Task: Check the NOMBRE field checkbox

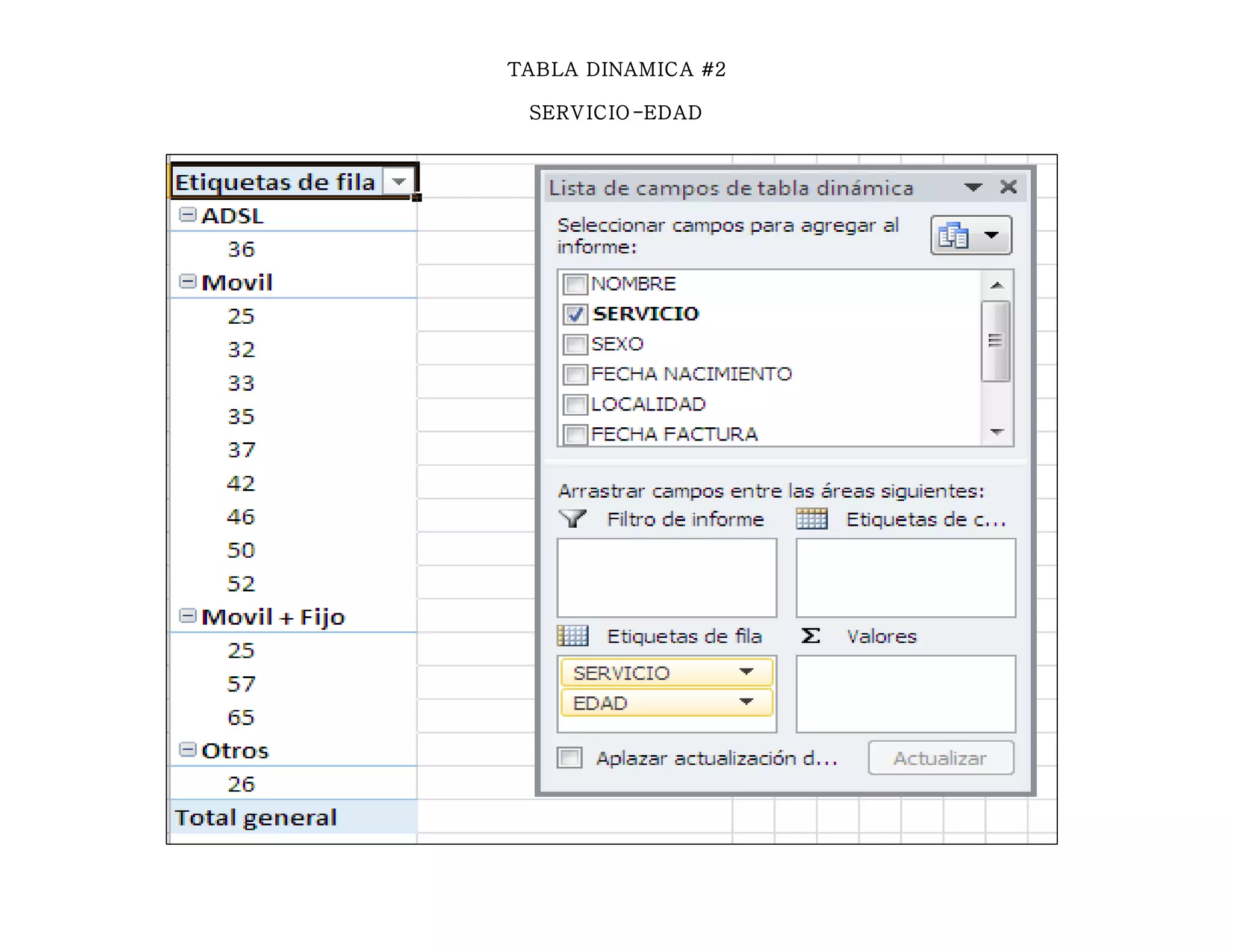Action: coord(575,284)
